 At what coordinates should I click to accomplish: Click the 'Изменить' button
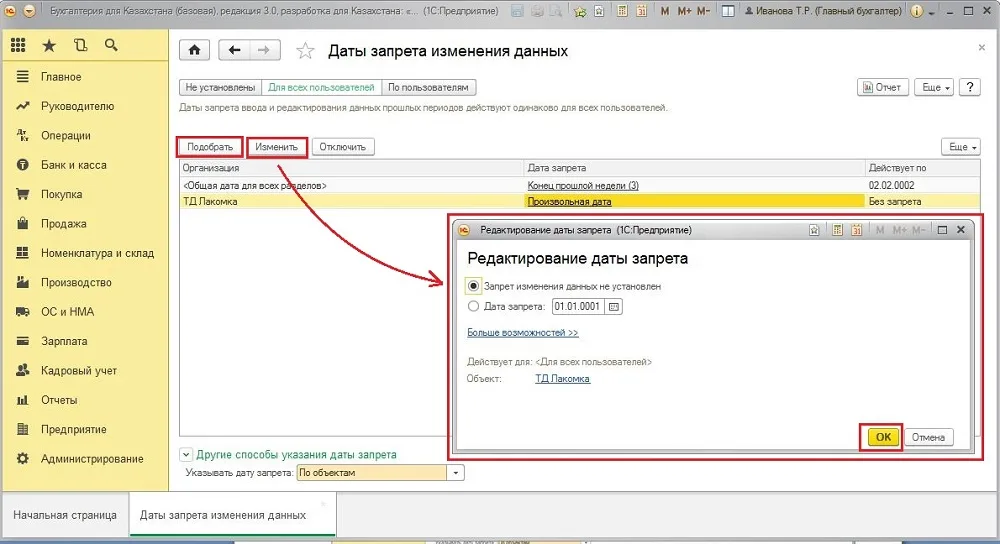pos(276,147)
